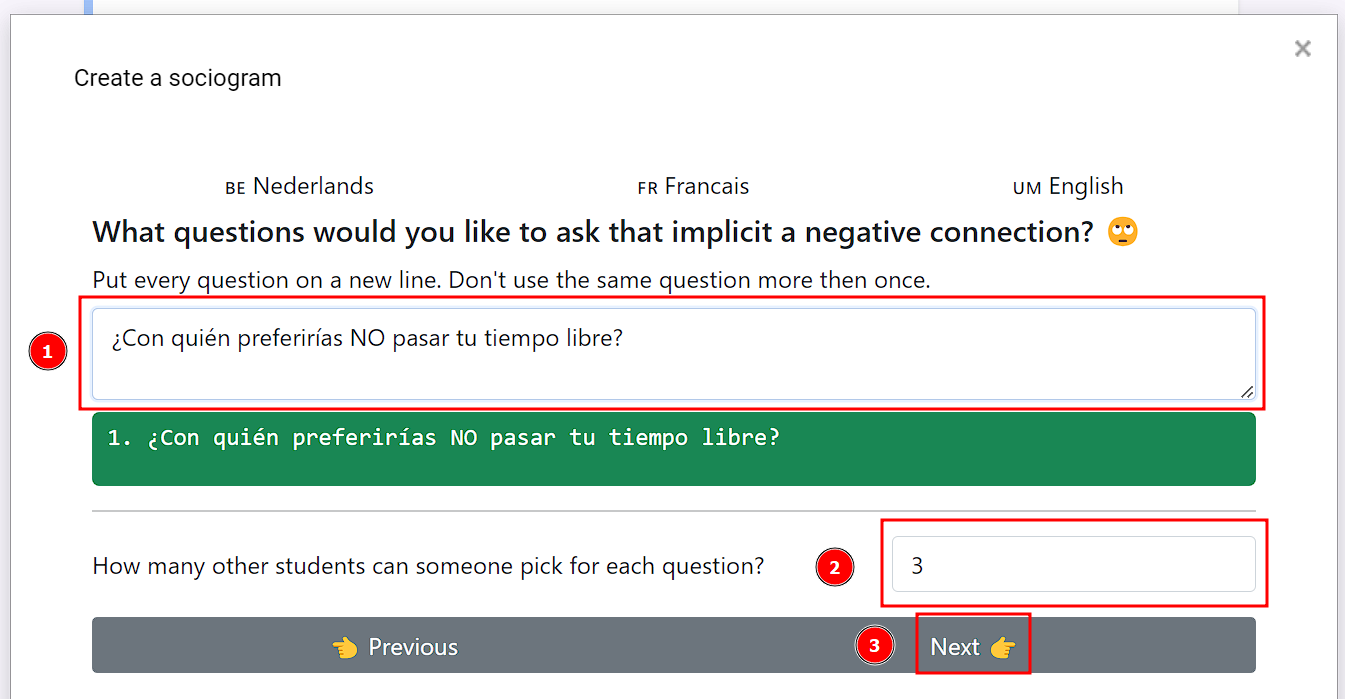Click the red numbered badge 3 beside Next
Viewport: 1345px width, 699px height.
(875, 645)
